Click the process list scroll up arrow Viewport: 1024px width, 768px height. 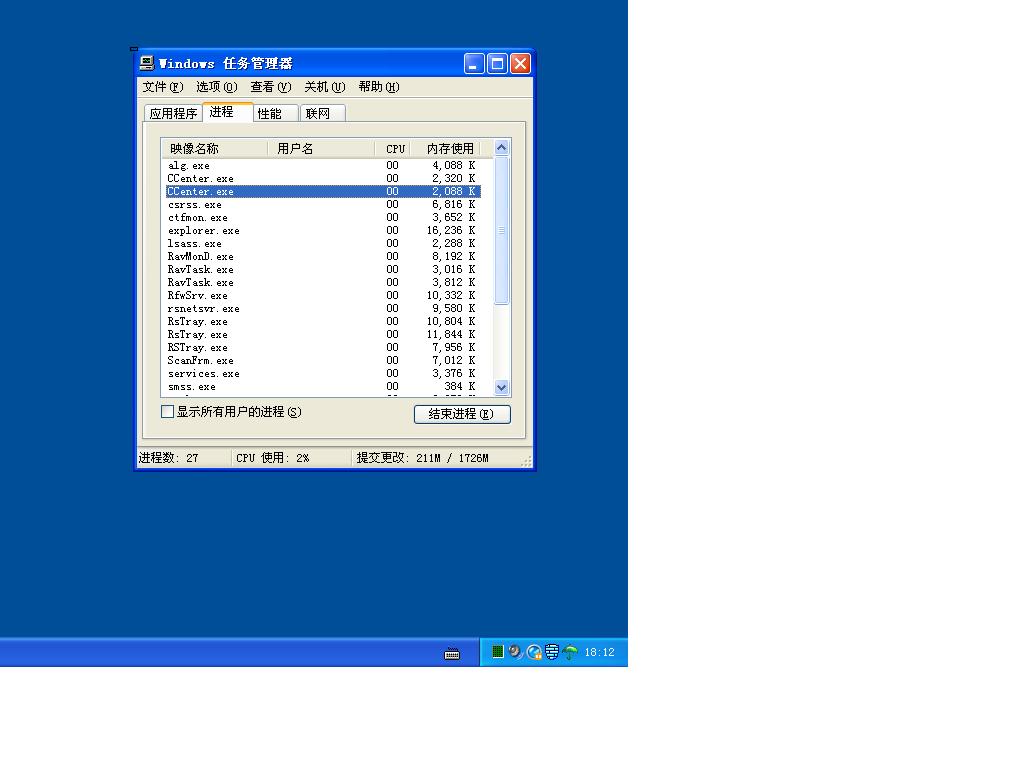502,148
